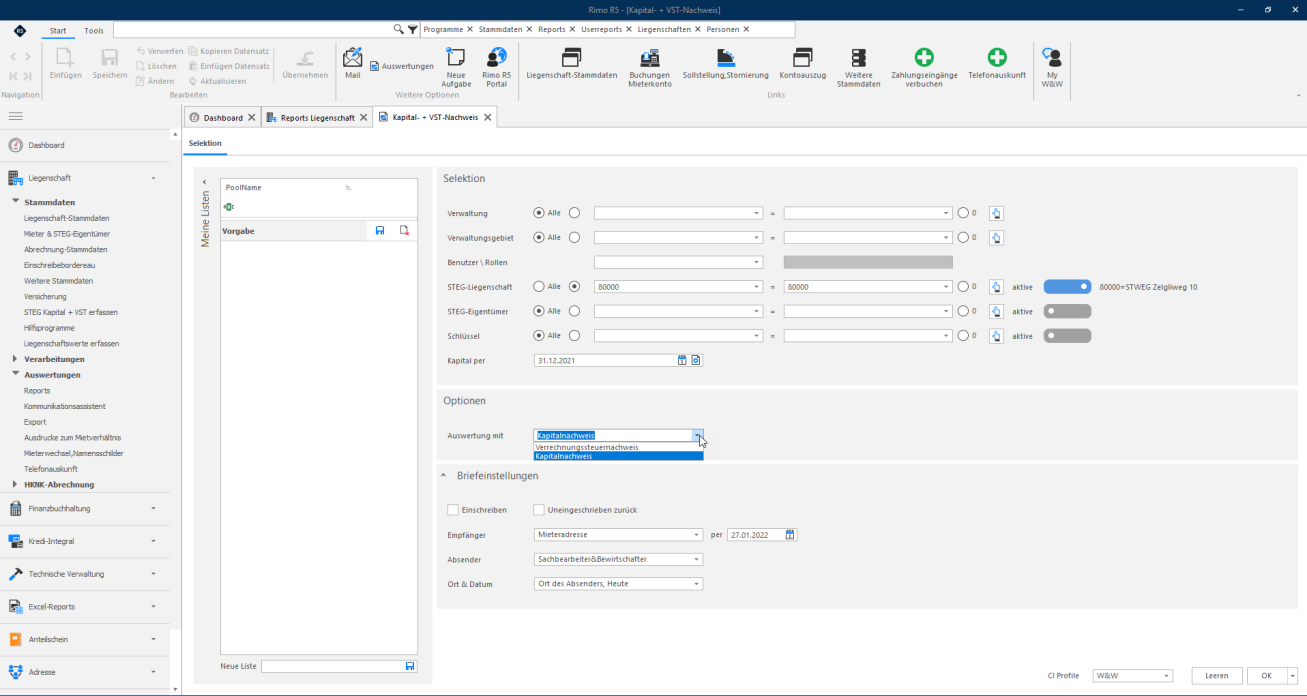Collapse the Briefeinstellungen section
Viewport: 1307px width, 696px height.
(444, 476)
